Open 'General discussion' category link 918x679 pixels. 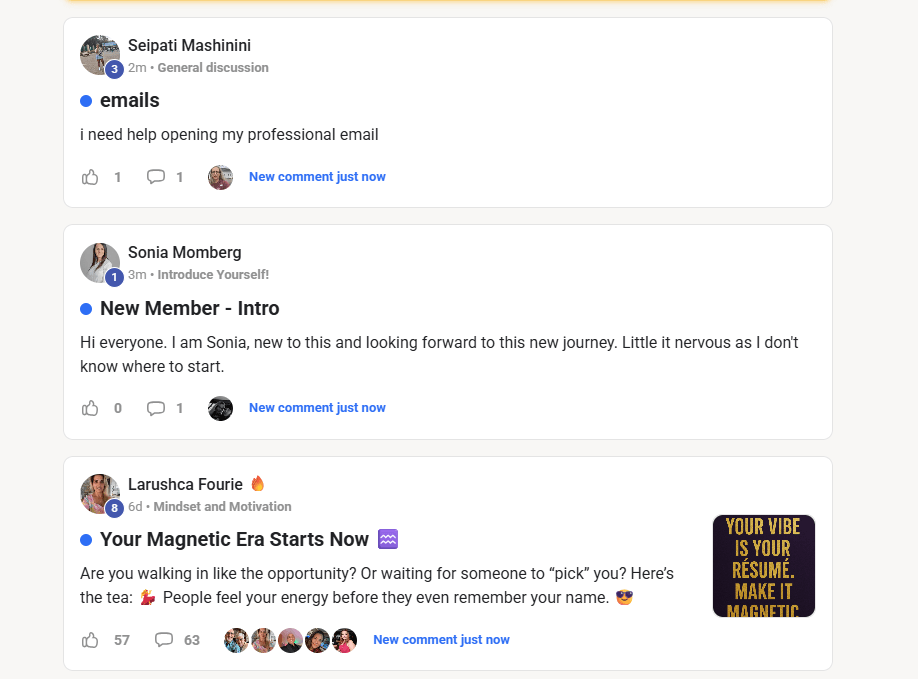213,68
